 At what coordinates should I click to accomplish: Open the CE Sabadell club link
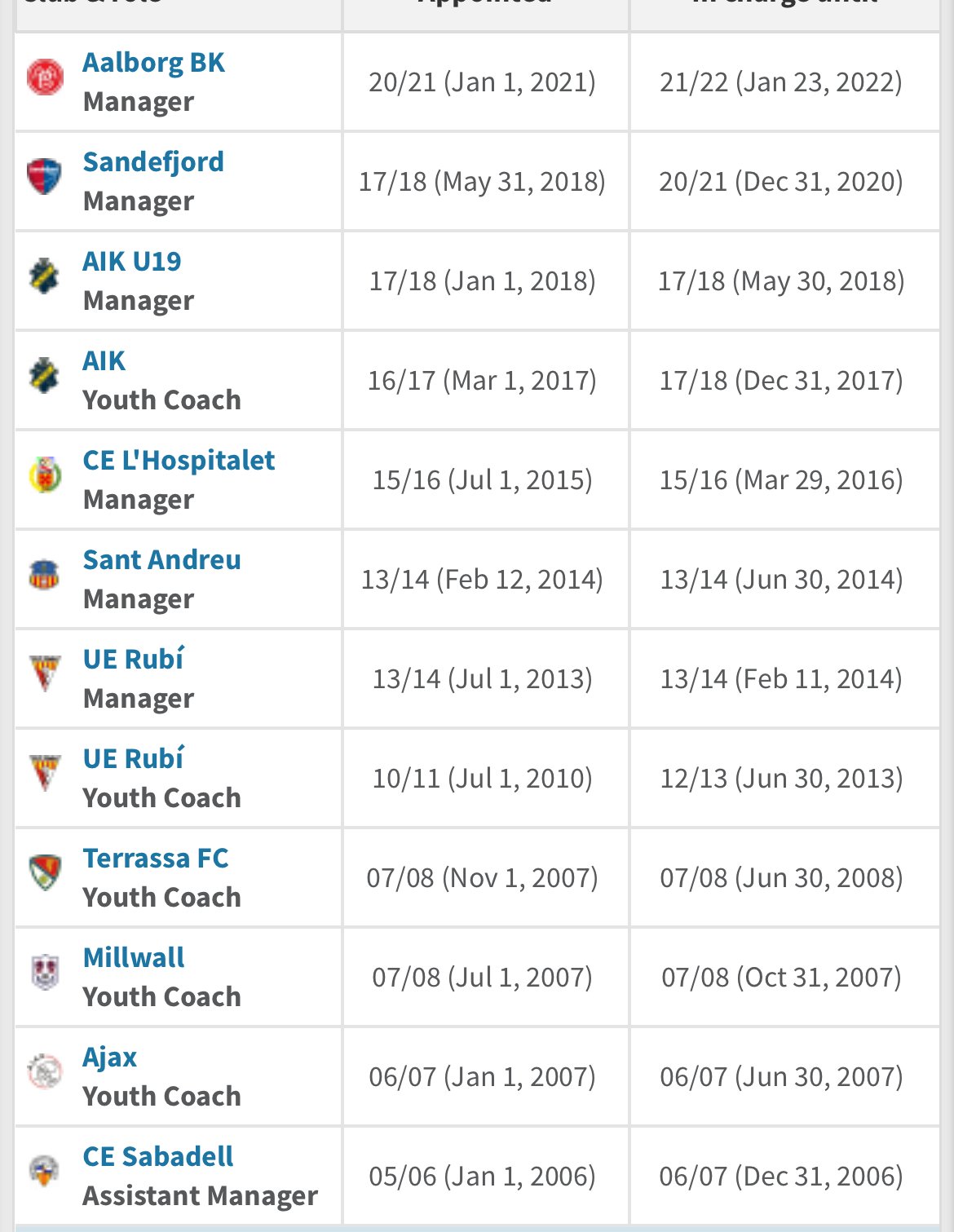[157, 1157]
